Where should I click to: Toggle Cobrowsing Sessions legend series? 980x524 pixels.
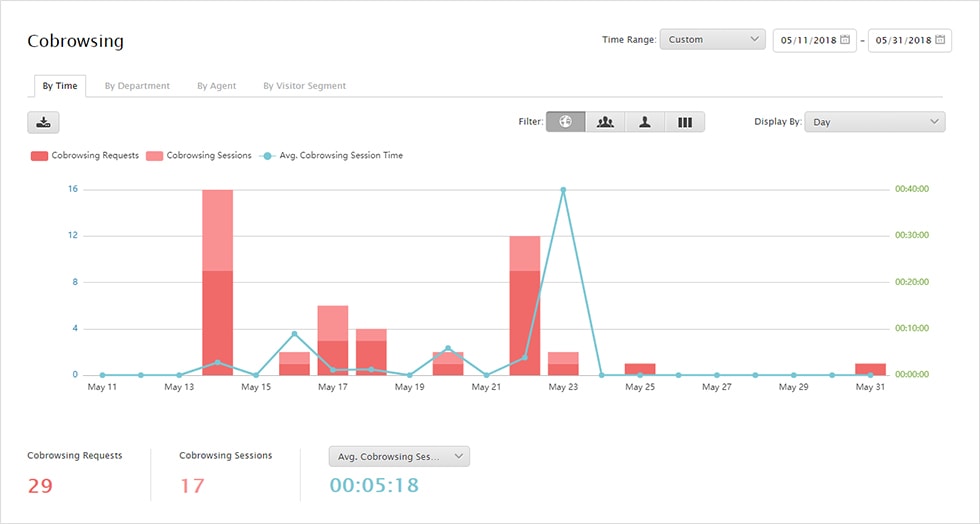[199, 156]
